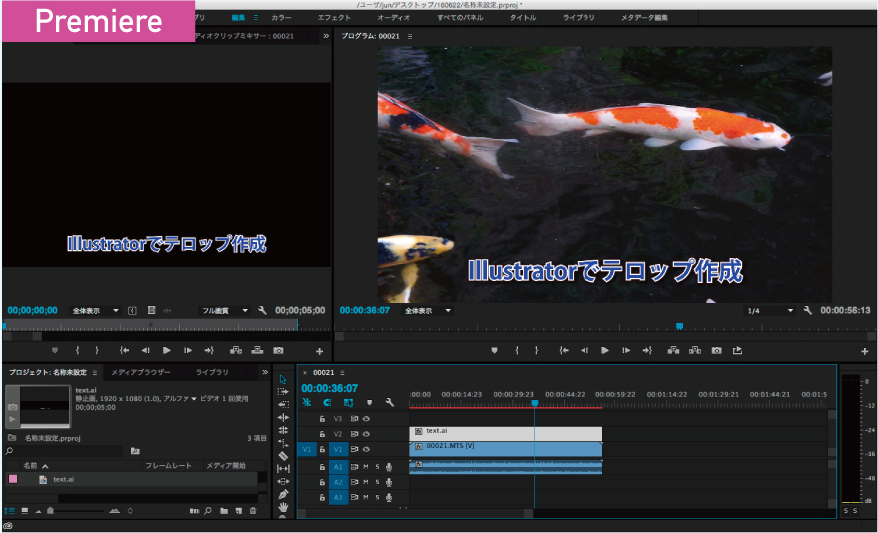Solo audio track A2
Viewport: 878px width, 533px height.
pyautogui.click(x=377, y=482)
